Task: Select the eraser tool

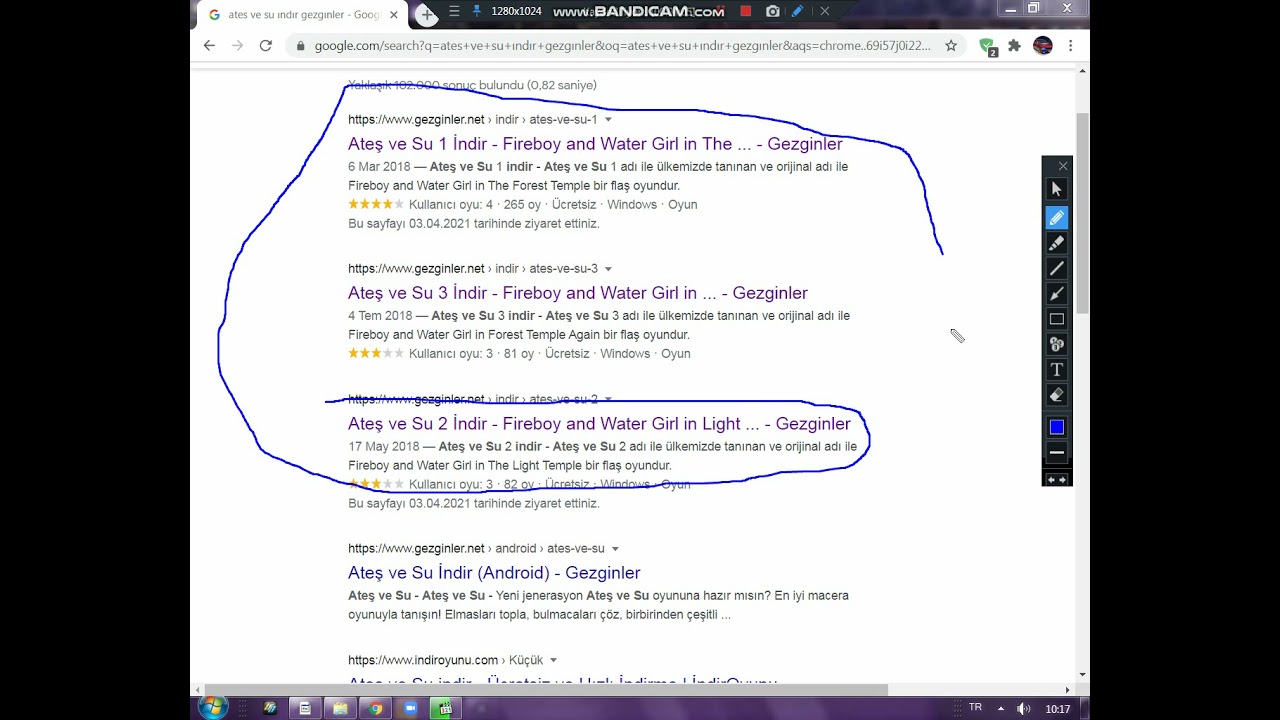Action: pos(1056,395)
